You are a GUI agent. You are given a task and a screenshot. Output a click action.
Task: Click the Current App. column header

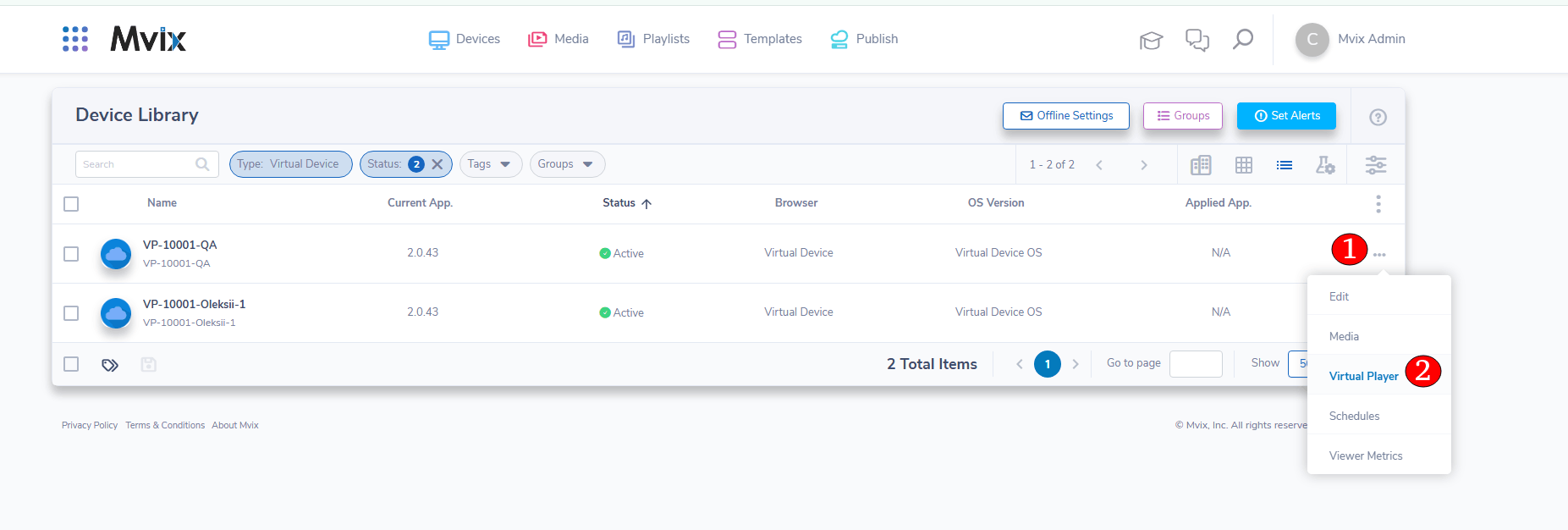(420, 203)
